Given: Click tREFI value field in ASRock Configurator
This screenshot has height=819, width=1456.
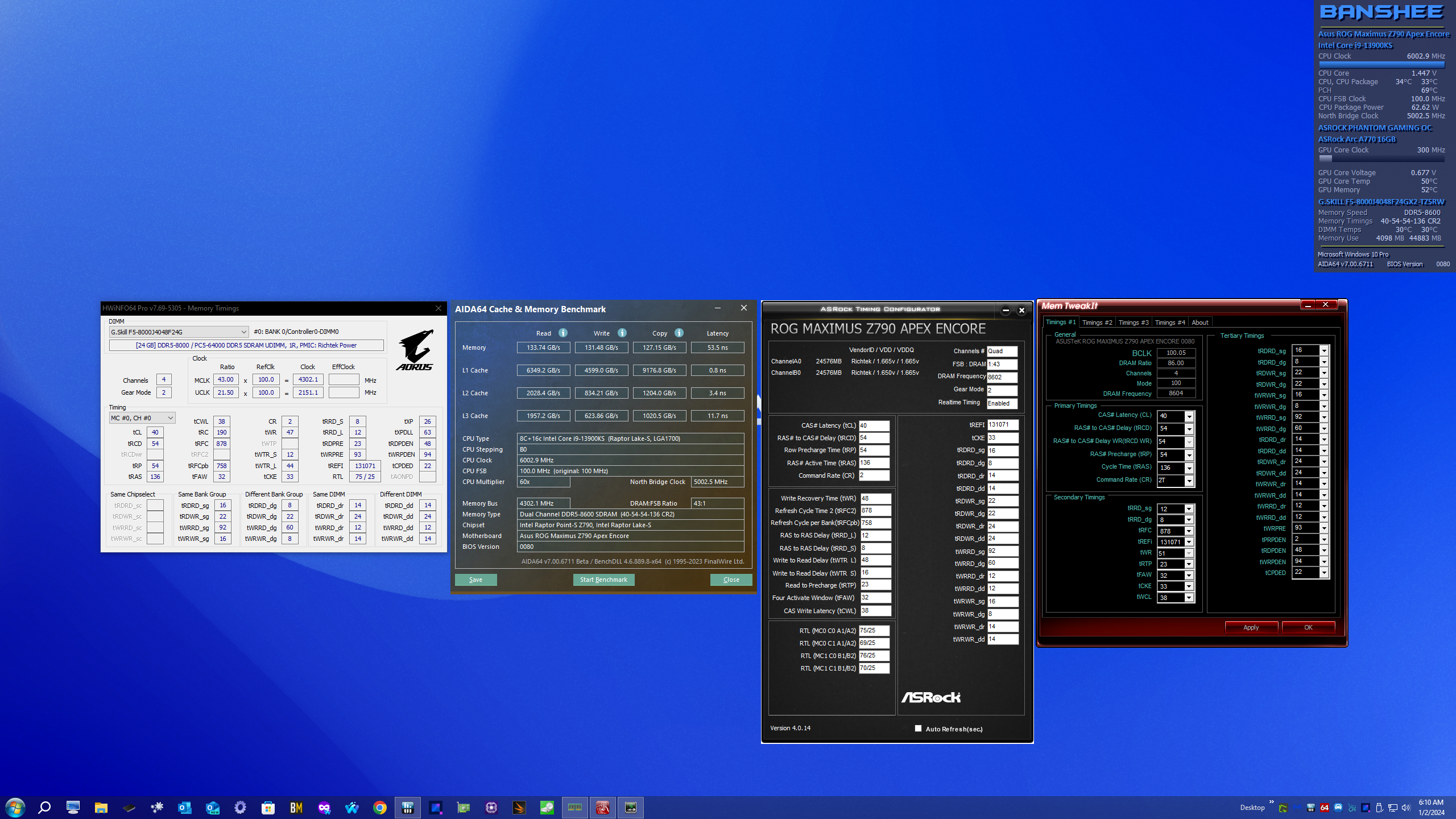Looking at the screenshot, I should tap(1002, 424).
